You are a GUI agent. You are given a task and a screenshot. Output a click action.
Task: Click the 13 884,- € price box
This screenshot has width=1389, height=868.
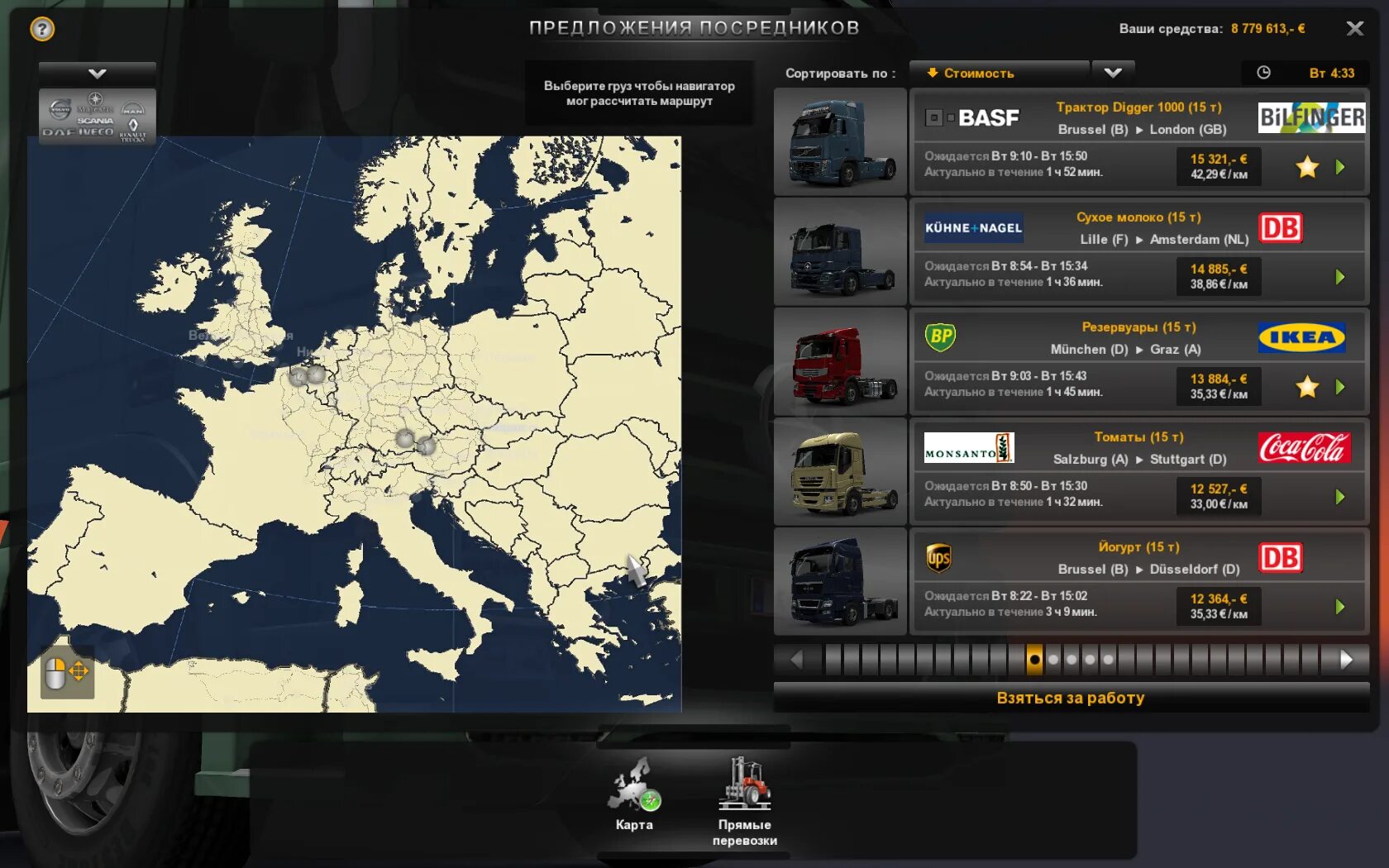pos(1219,386)
